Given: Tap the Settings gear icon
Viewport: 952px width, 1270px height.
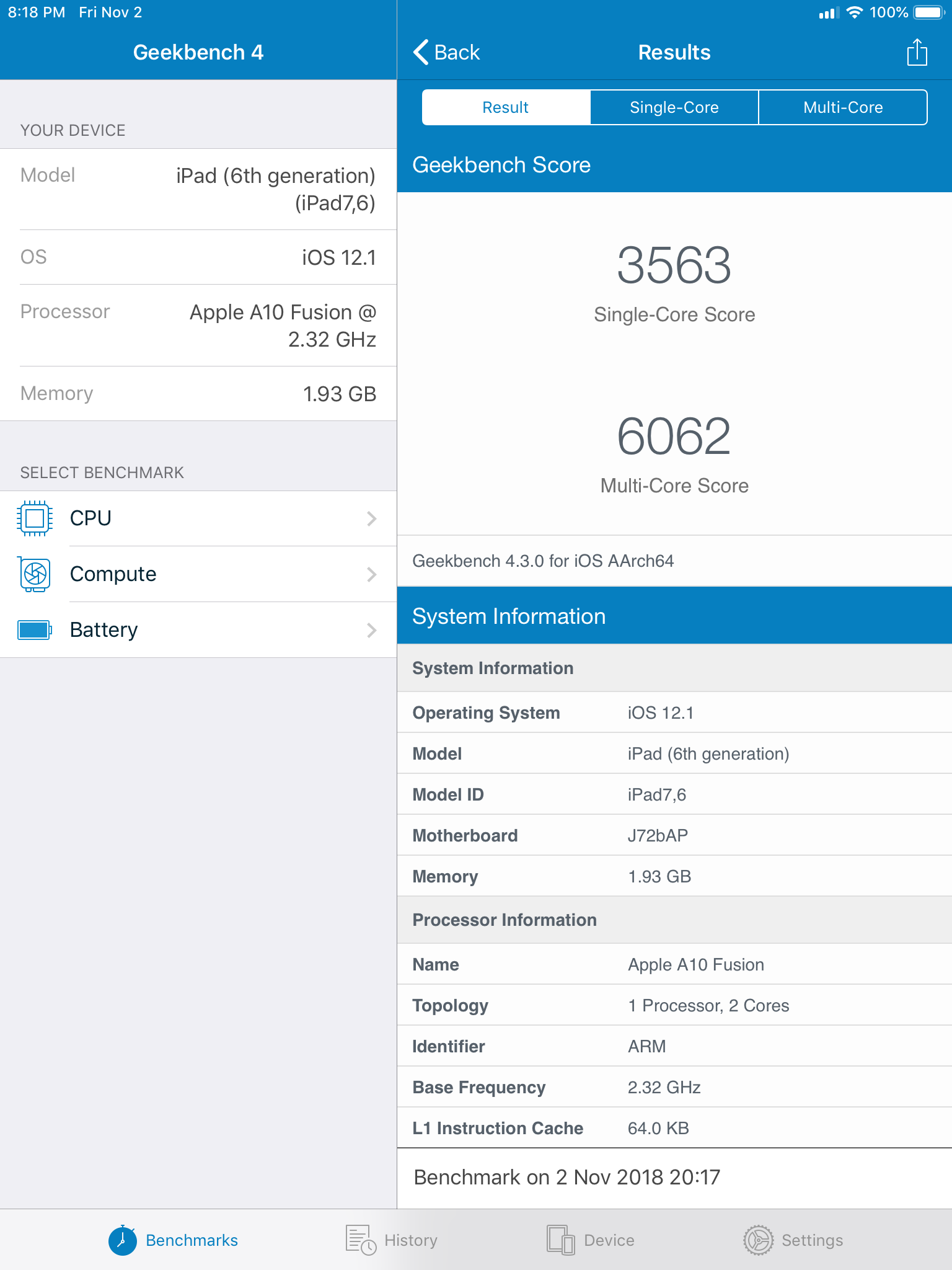Looking at the screenshot, I should (759, 1240).
